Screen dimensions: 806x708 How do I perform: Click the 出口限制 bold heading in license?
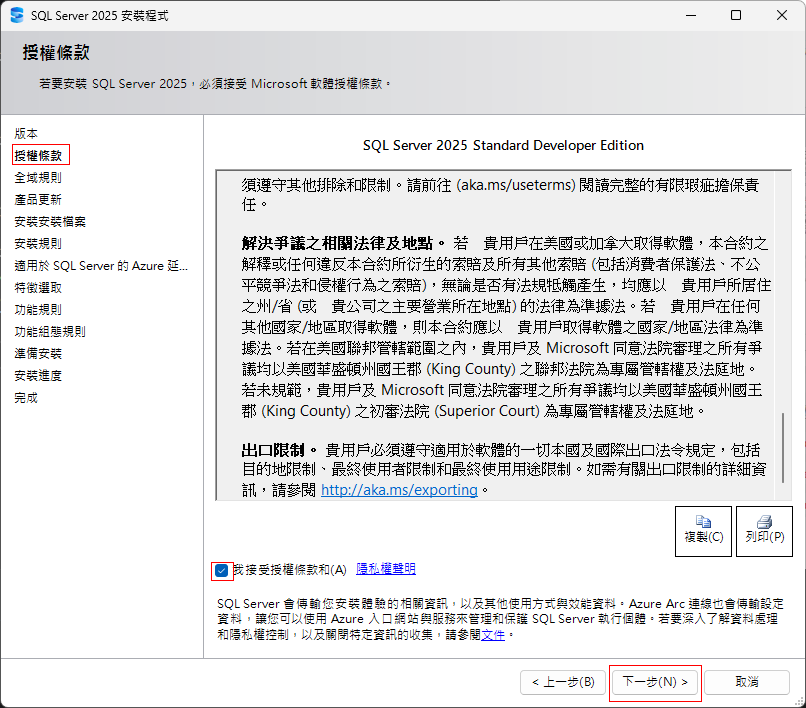coord(273,450)
